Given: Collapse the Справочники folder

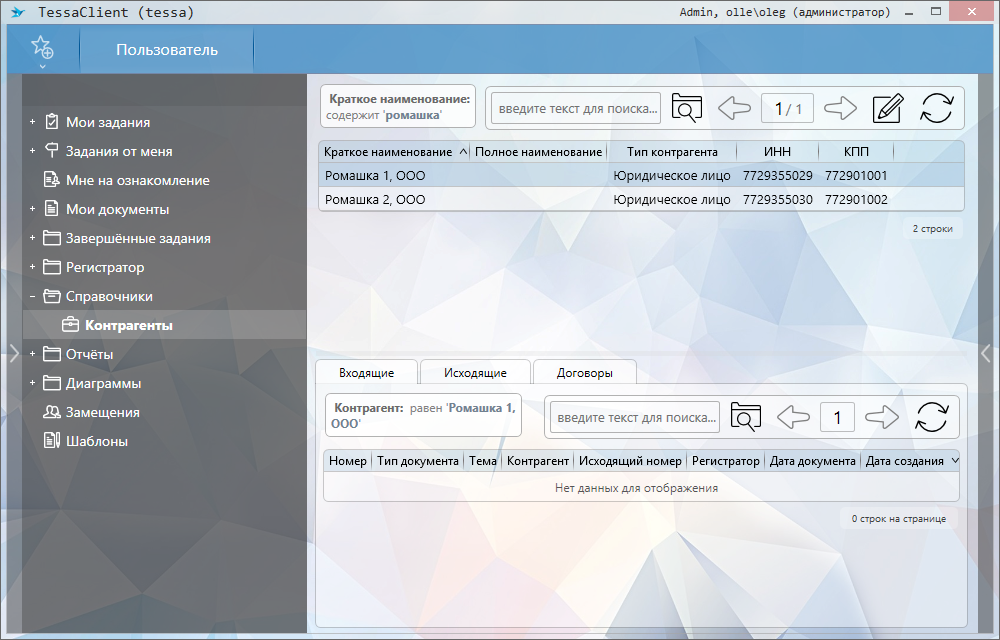Looking at the screenshot, I should pos(32,297).
